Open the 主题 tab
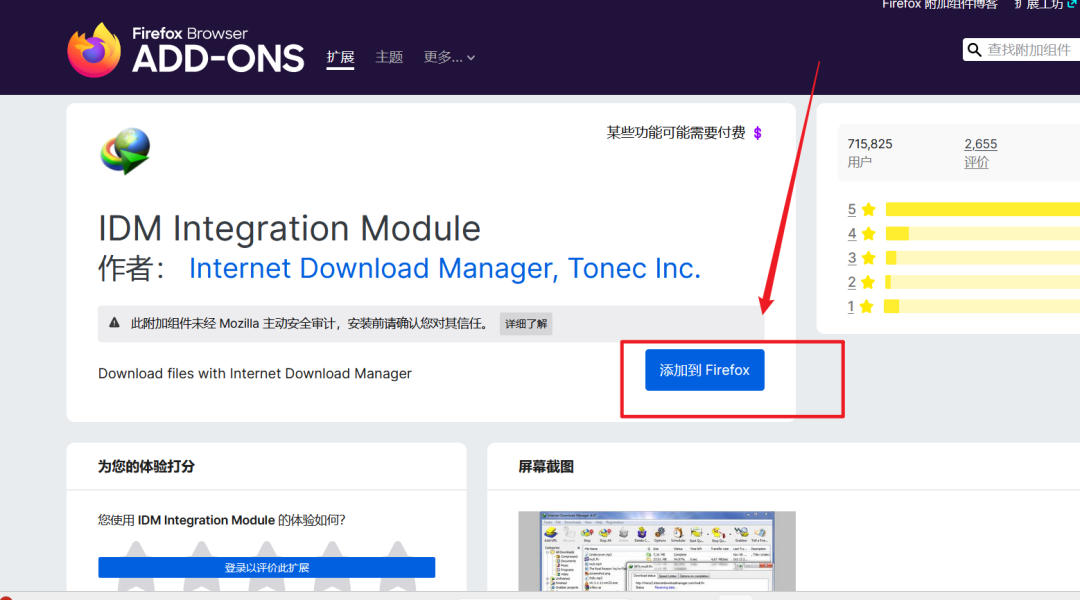 pos(389,57)
